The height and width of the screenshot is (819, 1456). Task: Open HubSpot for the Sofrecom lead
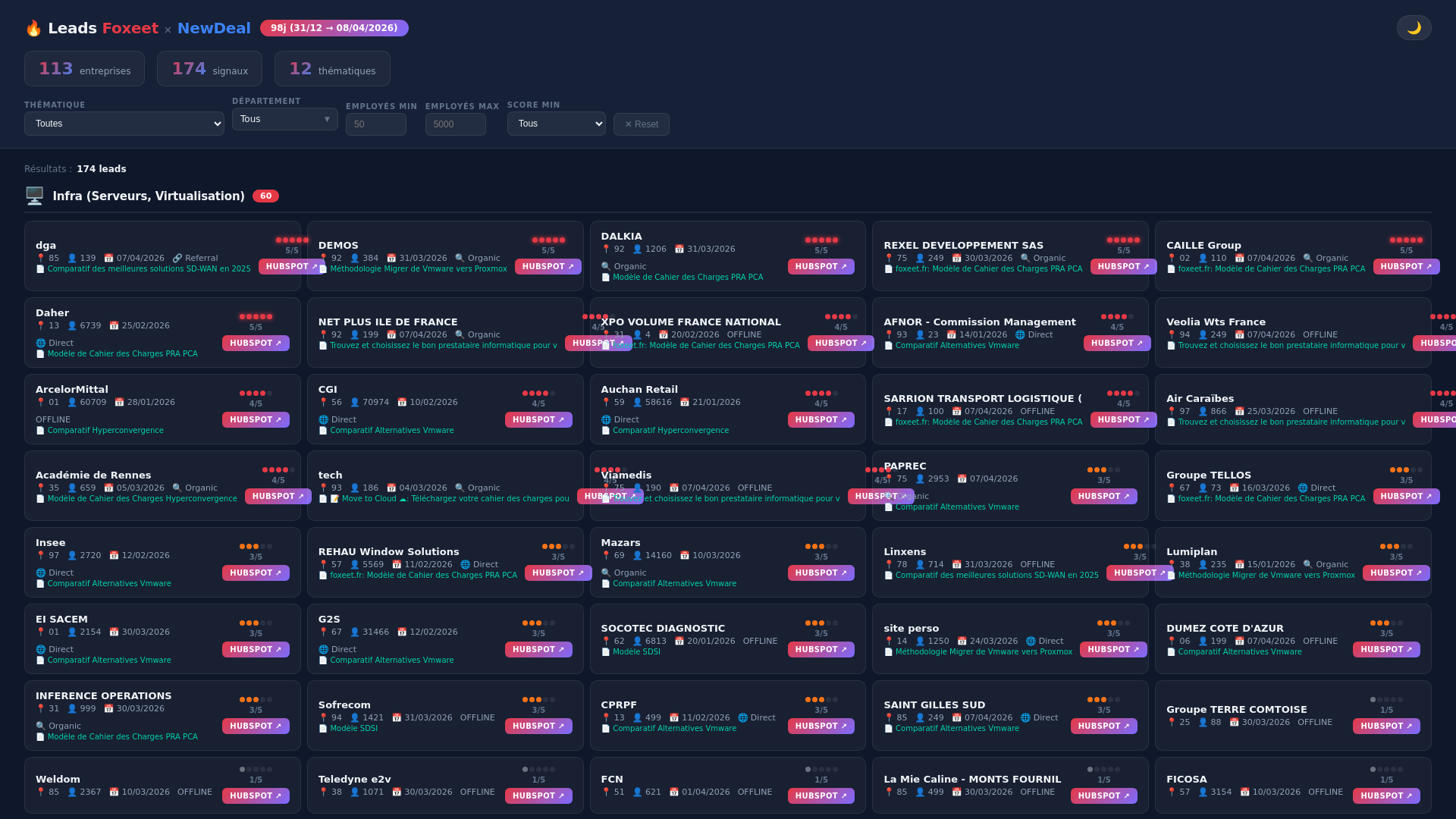538,726
